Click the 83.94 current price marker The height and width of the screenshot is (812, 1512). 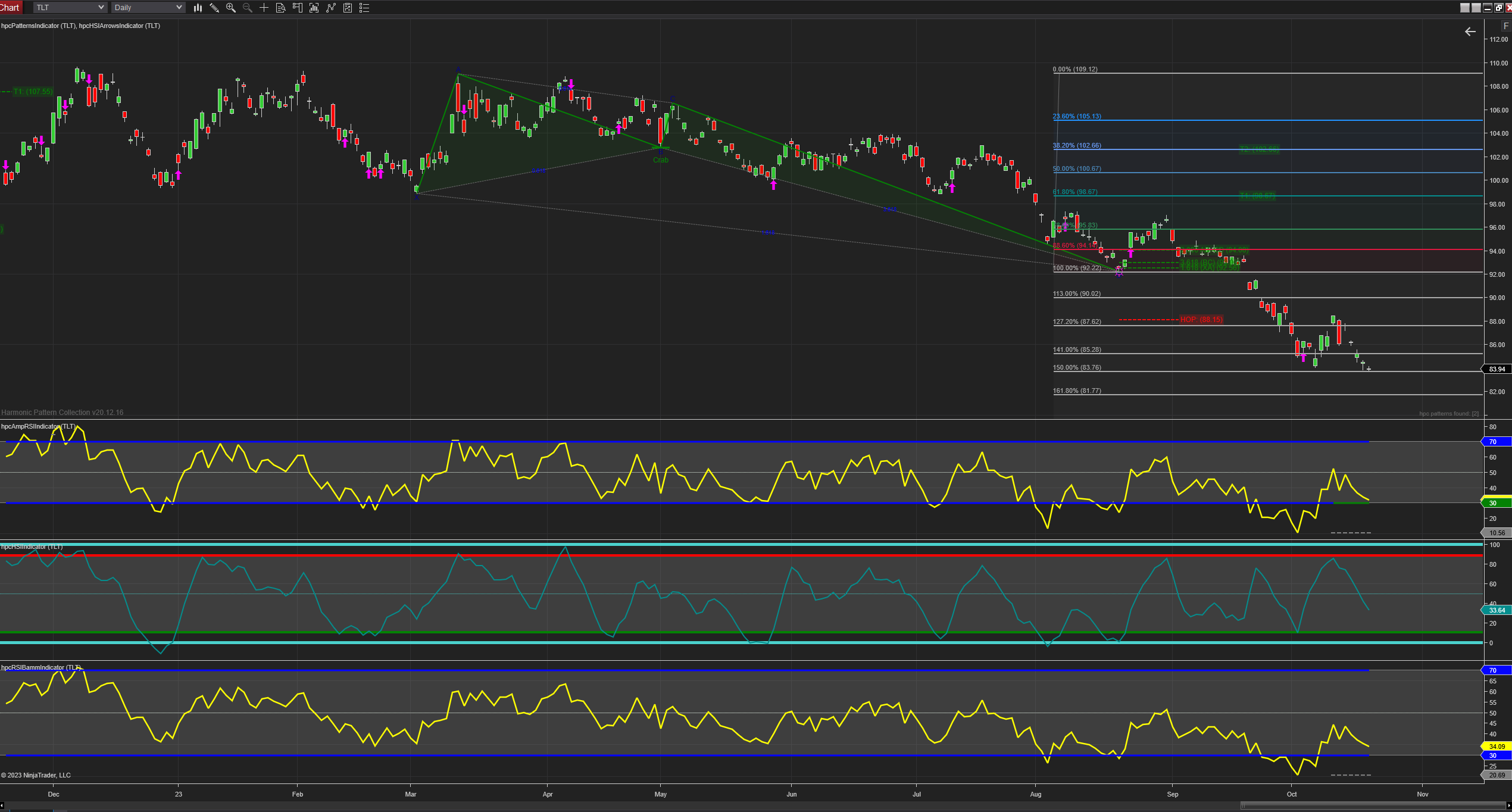(x=1497, y=369)
